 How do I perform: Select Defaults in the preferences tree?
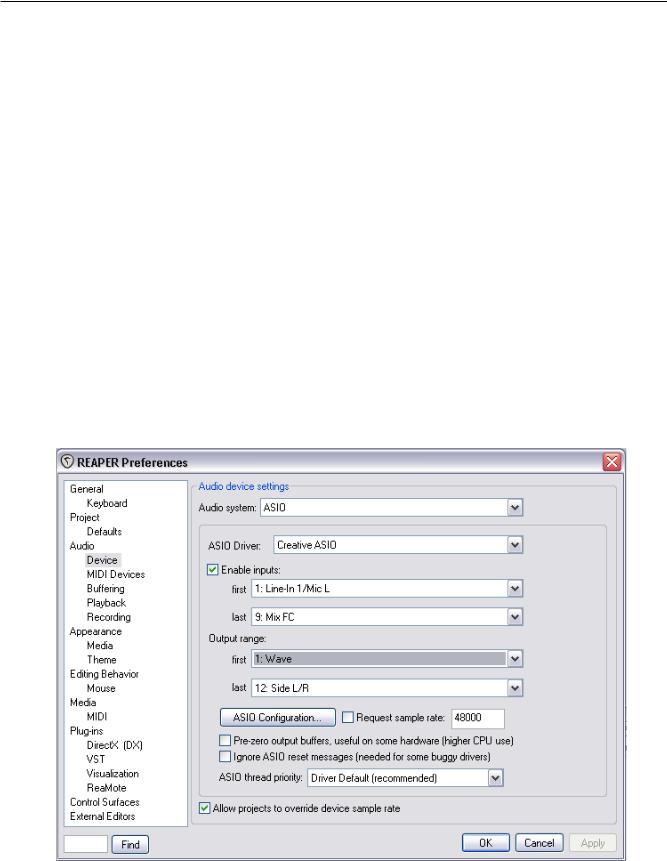pyautogui.click(x=104, y=532)
